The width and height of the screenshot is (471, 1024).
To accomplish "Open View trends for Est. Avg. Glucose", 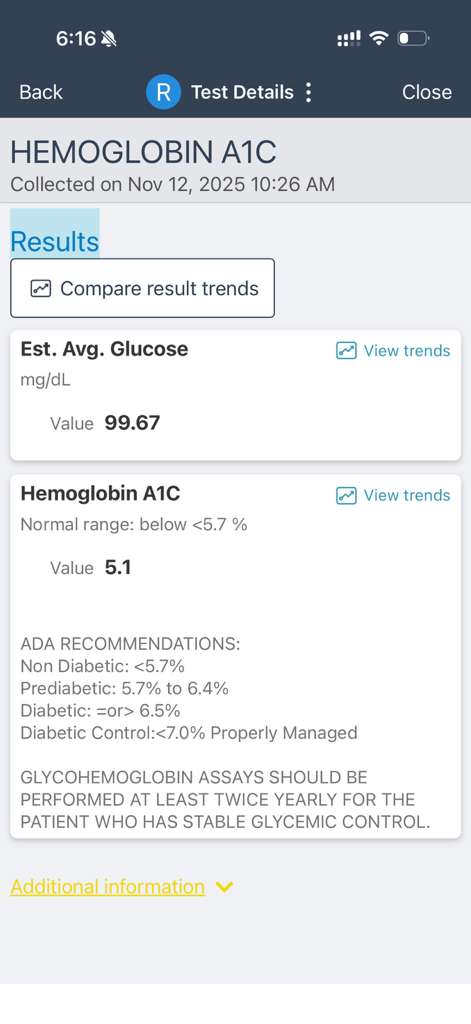I will tap(393, 351).
